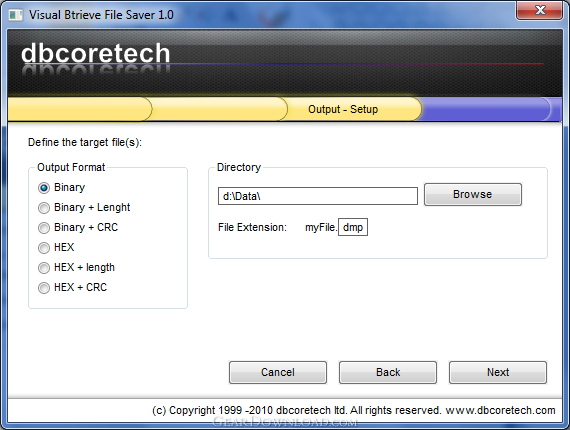Screen dimensions: 570x430
Task: Open the Browse directory dialog
Action: click(473, 194)
